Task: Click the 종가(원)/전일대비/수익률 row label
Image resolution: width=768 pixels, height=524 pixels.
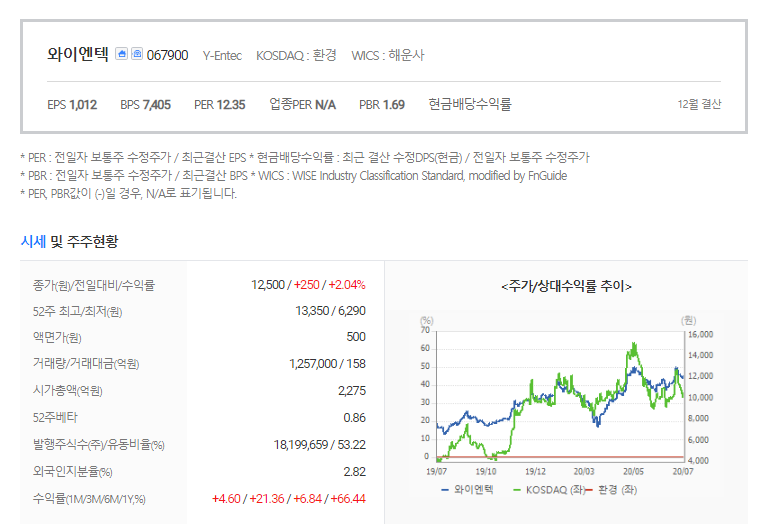Action: pos(94,286)
